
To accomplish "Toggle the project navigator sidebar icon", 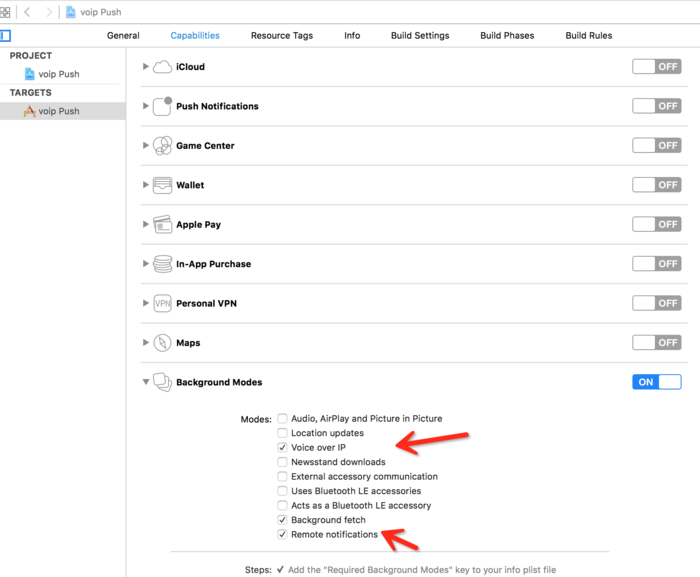I will click(x=5, y=35).
